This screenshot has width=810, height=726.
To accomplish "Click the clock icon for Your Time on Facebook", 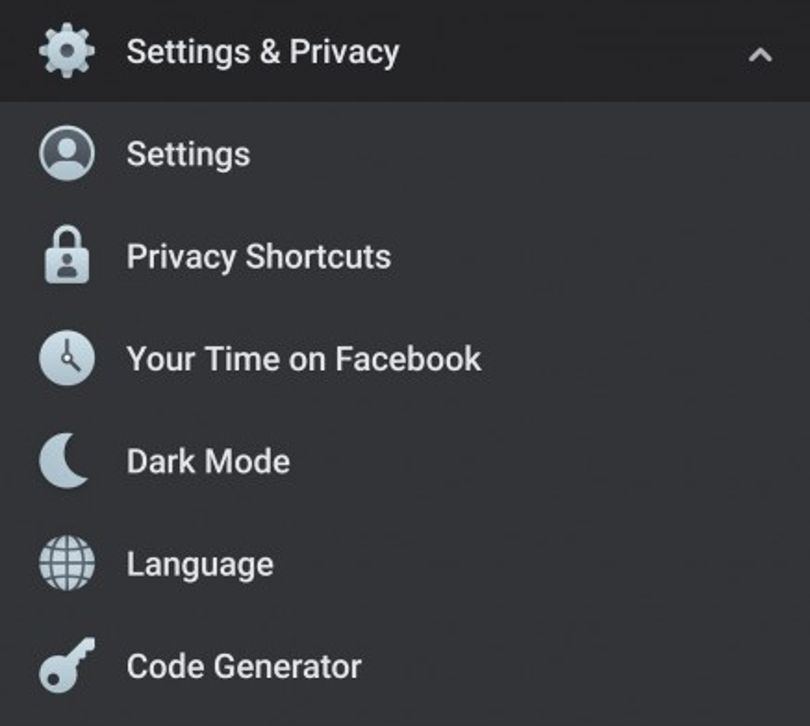I will click(67, 358).
